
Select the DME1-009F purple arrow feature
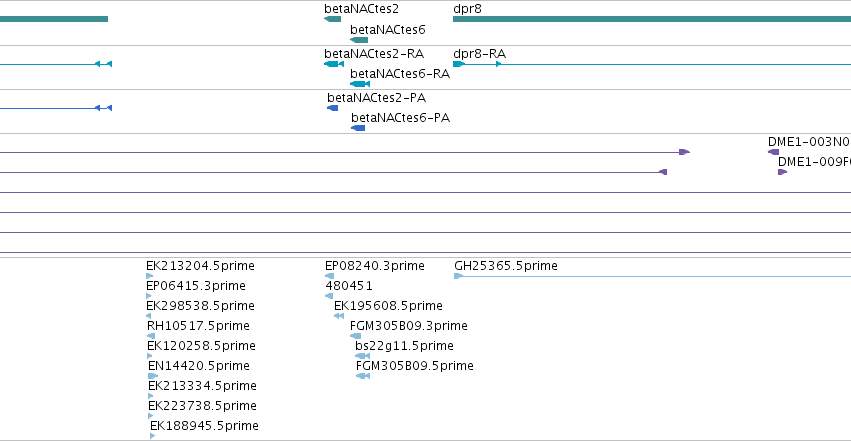click(782, 172)
